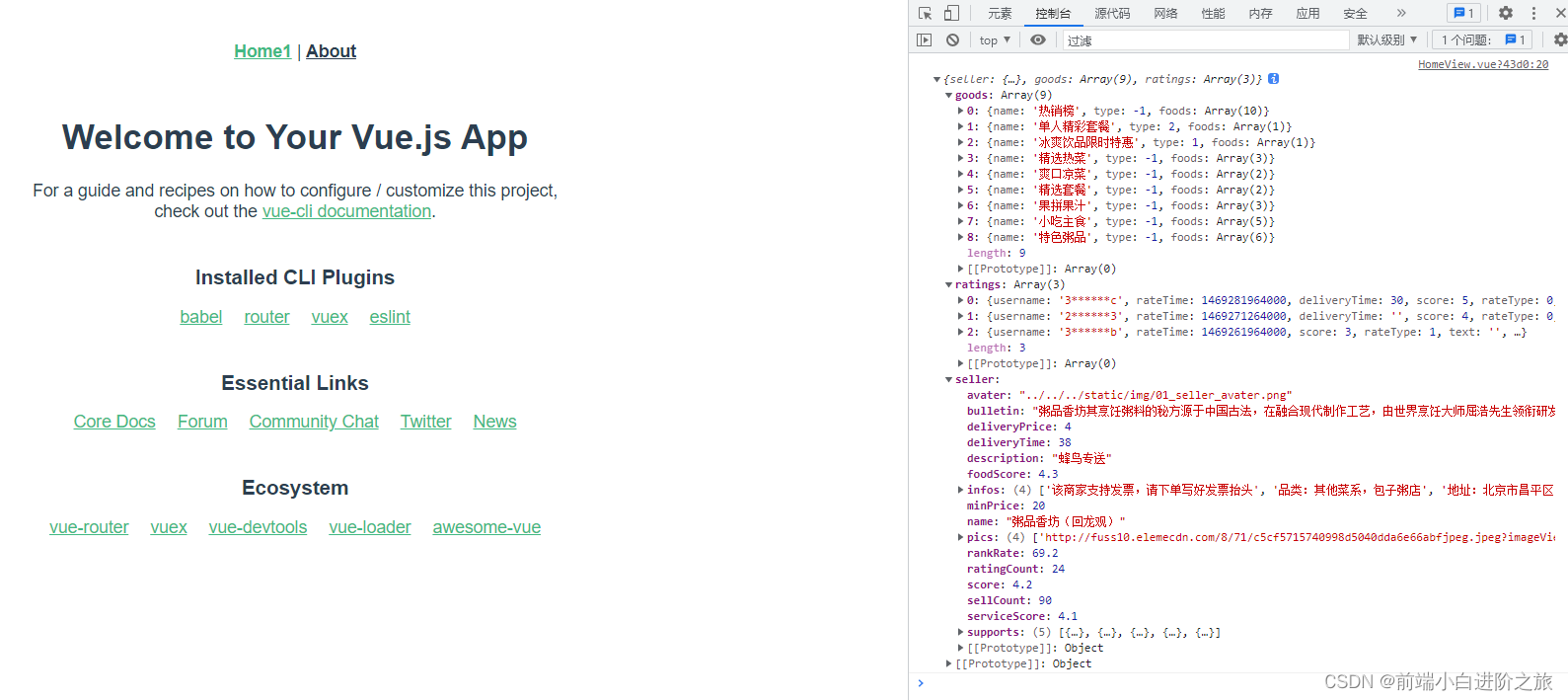Expand goods item 5 精选套餐
Screen dimensions: 1568x700
(x=961, y=190)
